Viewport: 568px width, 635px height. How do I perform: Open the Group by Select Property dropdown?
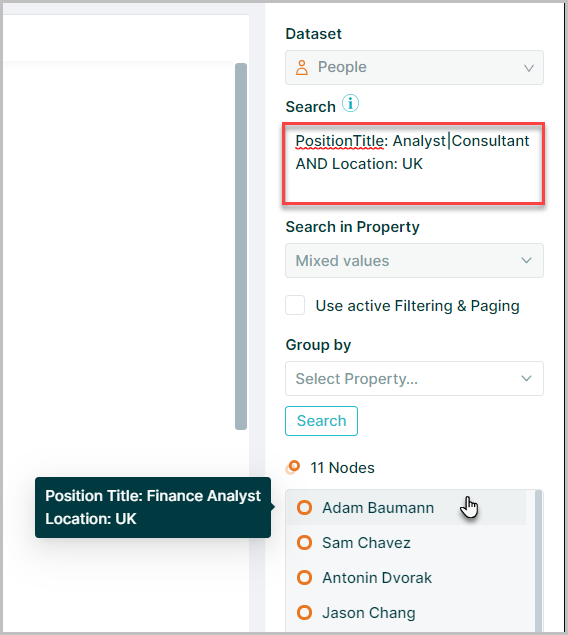pyautogui.click(x=414, y=379)
